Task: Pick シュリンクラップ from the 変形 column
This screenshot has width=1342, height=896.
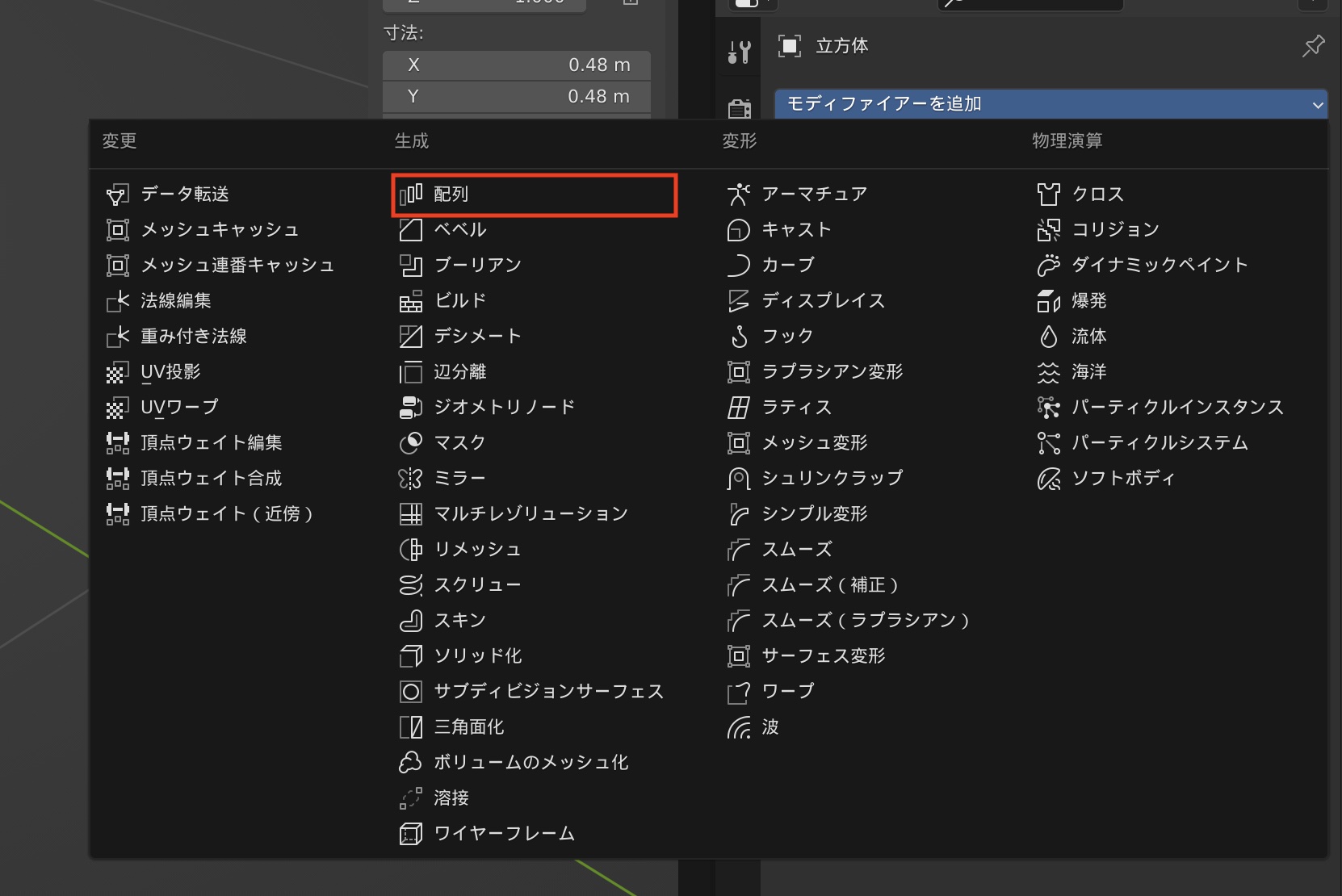Action: click(x=832, y=479)
